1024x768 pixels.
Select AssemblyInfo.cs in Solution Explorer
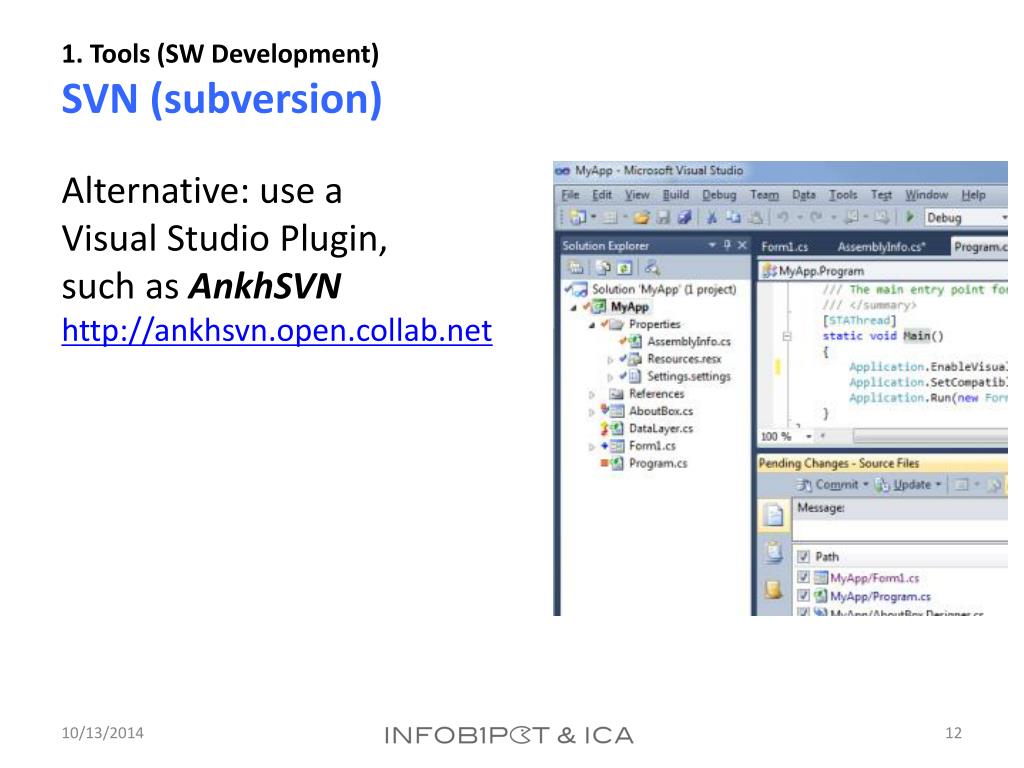tap(689, 342)
